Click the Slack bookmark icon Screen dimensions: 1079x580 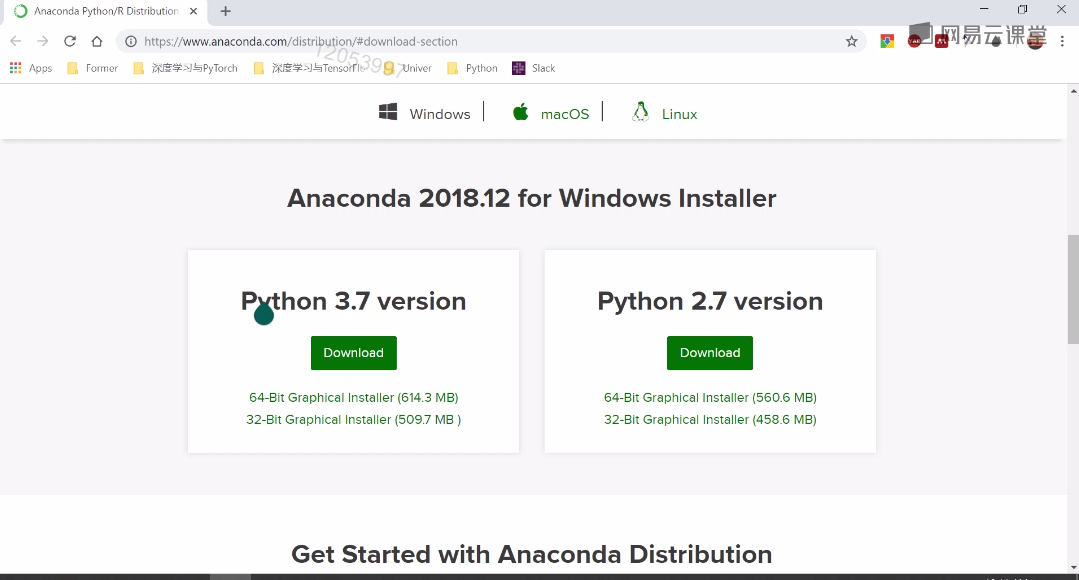(x=517, y=68)
